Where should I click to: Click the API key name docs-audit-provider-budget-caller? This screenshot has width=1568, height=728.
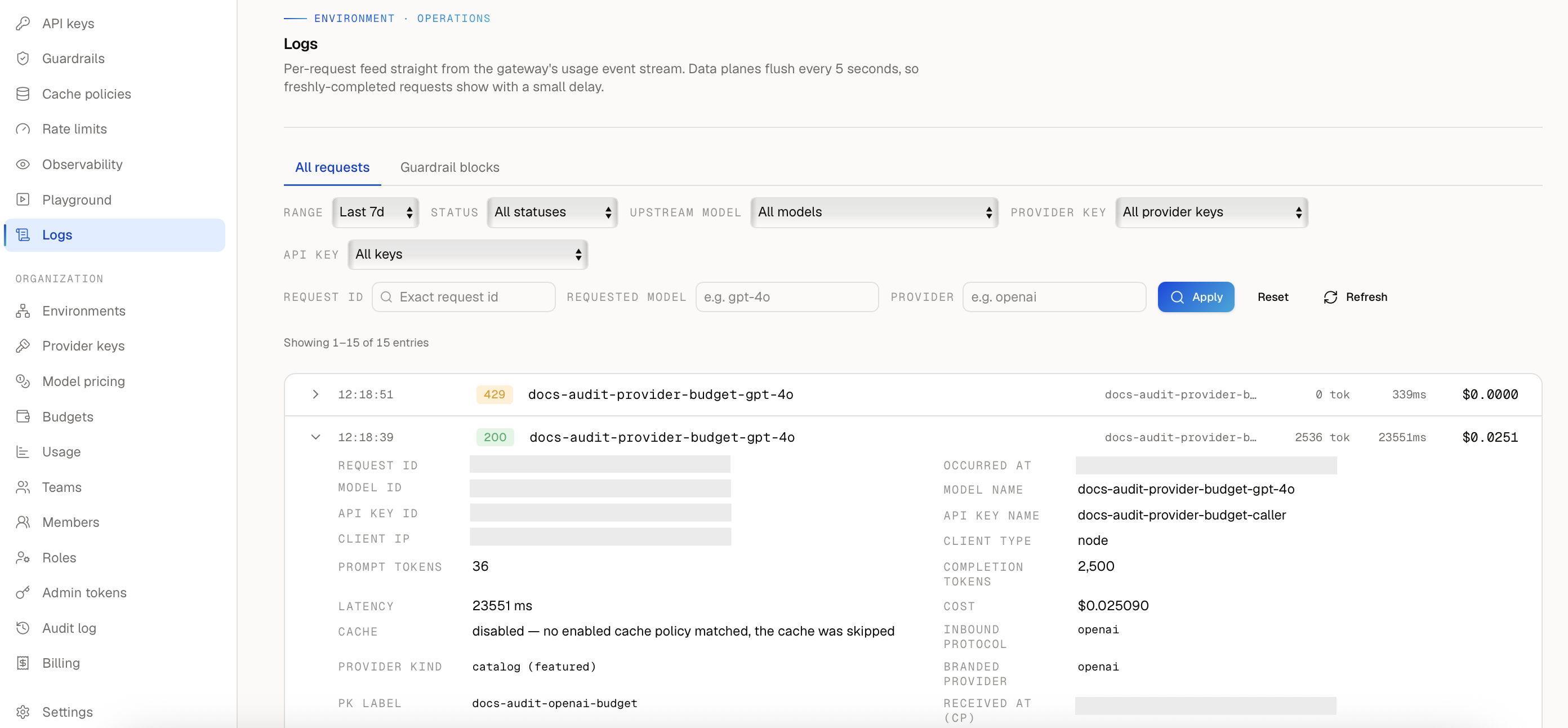coord(1182,515)
